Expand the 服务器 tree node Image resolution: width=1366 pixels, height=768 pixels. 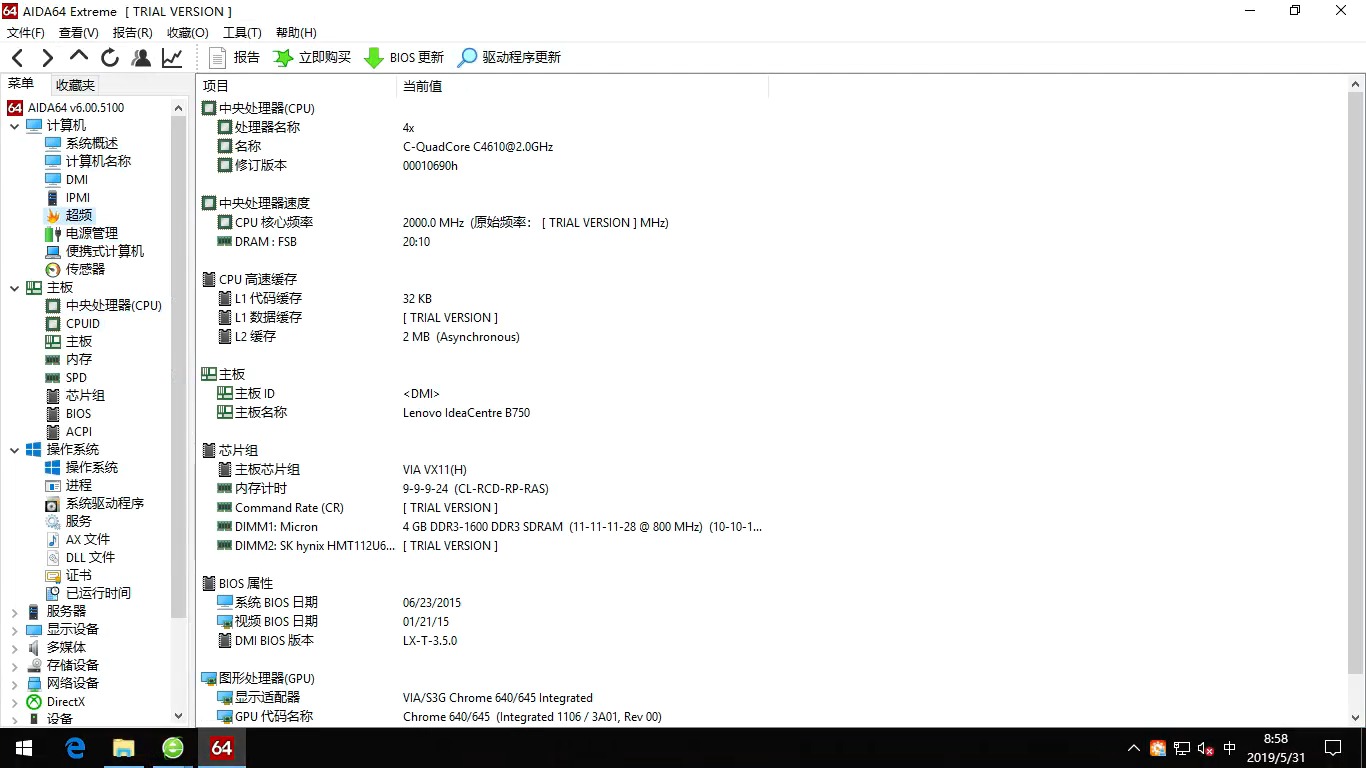pyautogui.click(x=14, y=612)
